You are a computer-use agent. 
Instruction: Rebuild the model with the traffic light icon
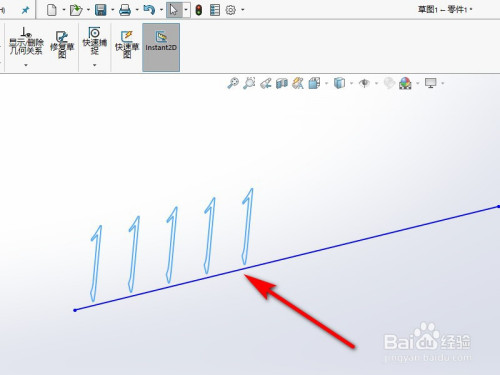199,10
